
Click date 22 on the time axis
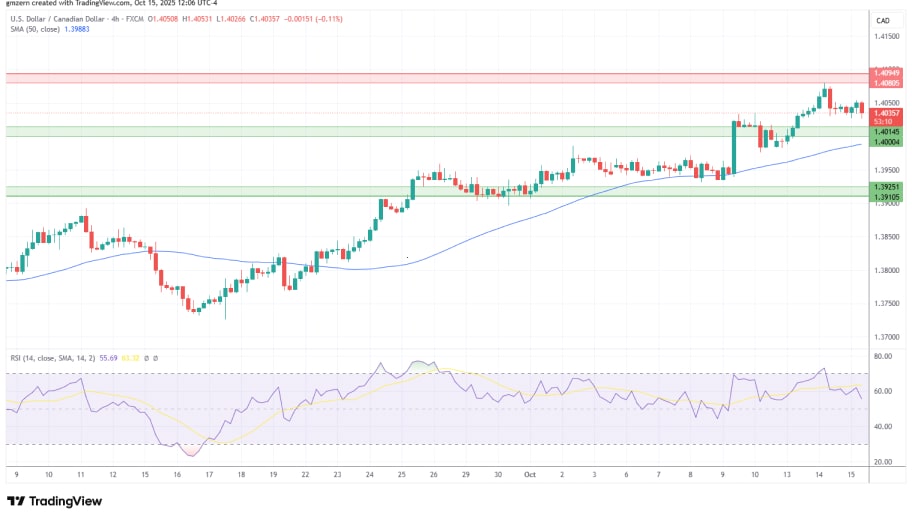click(305, 475)
